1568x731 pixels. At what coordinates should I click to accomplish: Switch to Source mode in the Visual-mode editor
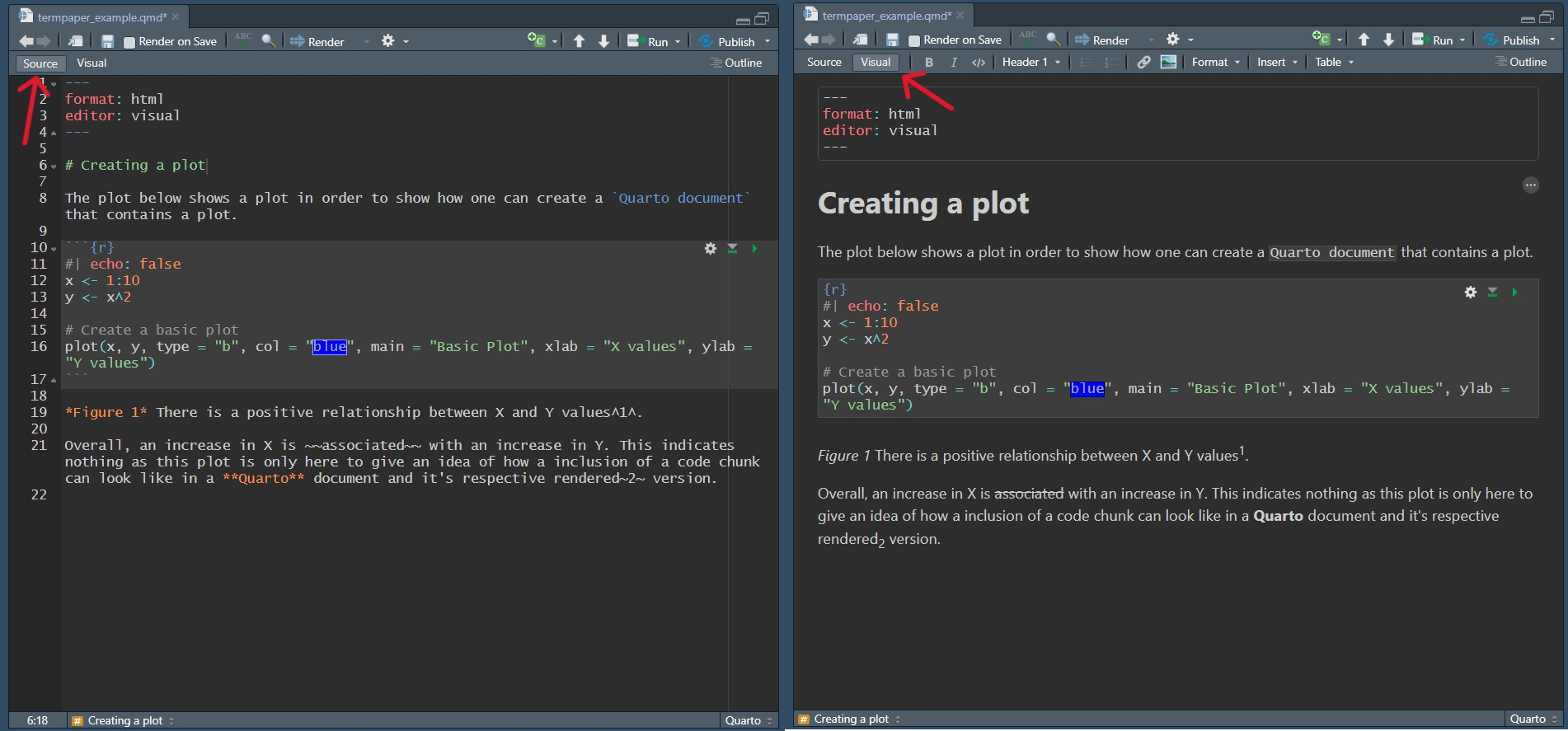[824, 62]
